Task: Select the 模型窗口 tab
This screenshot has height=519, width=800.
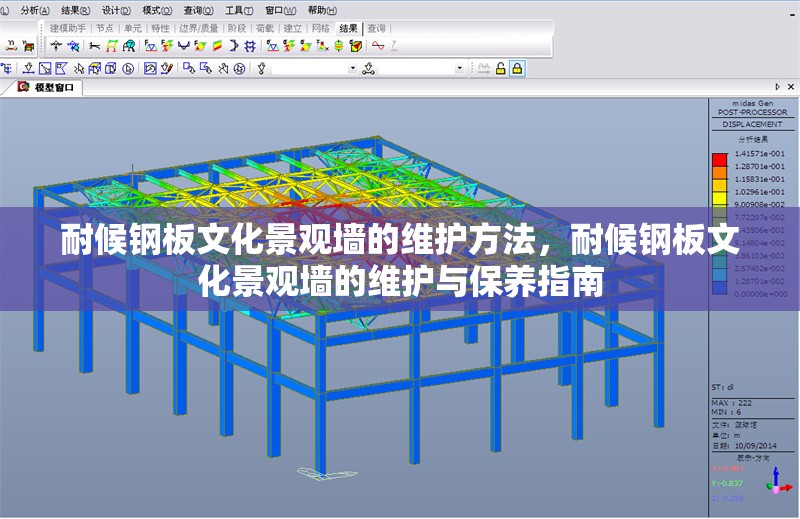Action: click(x=52, y=87)
